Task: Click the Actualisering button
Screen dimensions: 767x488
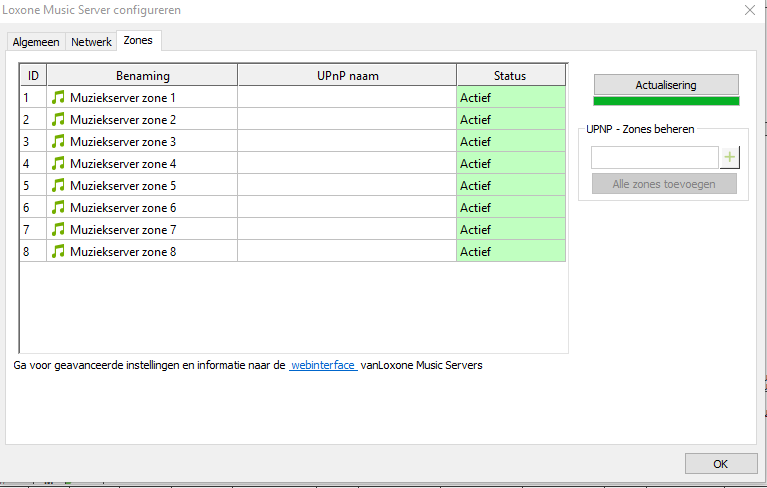Action: (666, 85)
